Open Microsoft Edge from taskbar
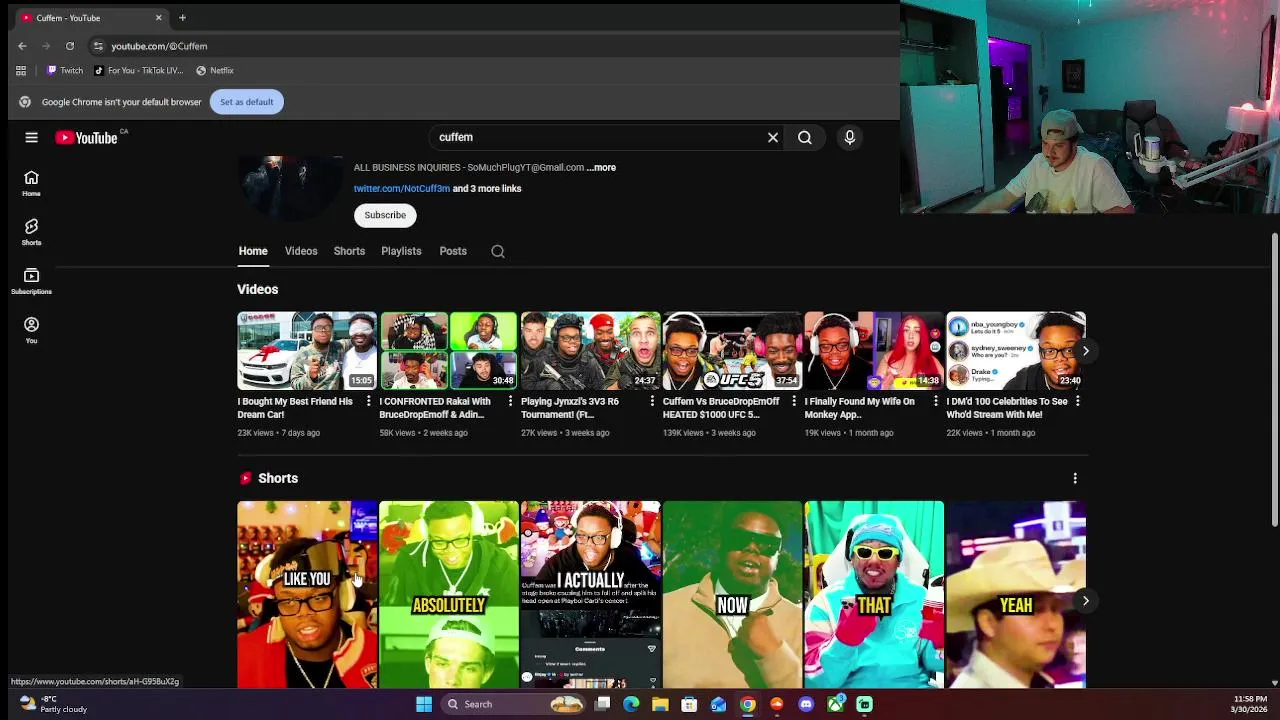This screenshot has height=720, width=1280. (631, 705)
